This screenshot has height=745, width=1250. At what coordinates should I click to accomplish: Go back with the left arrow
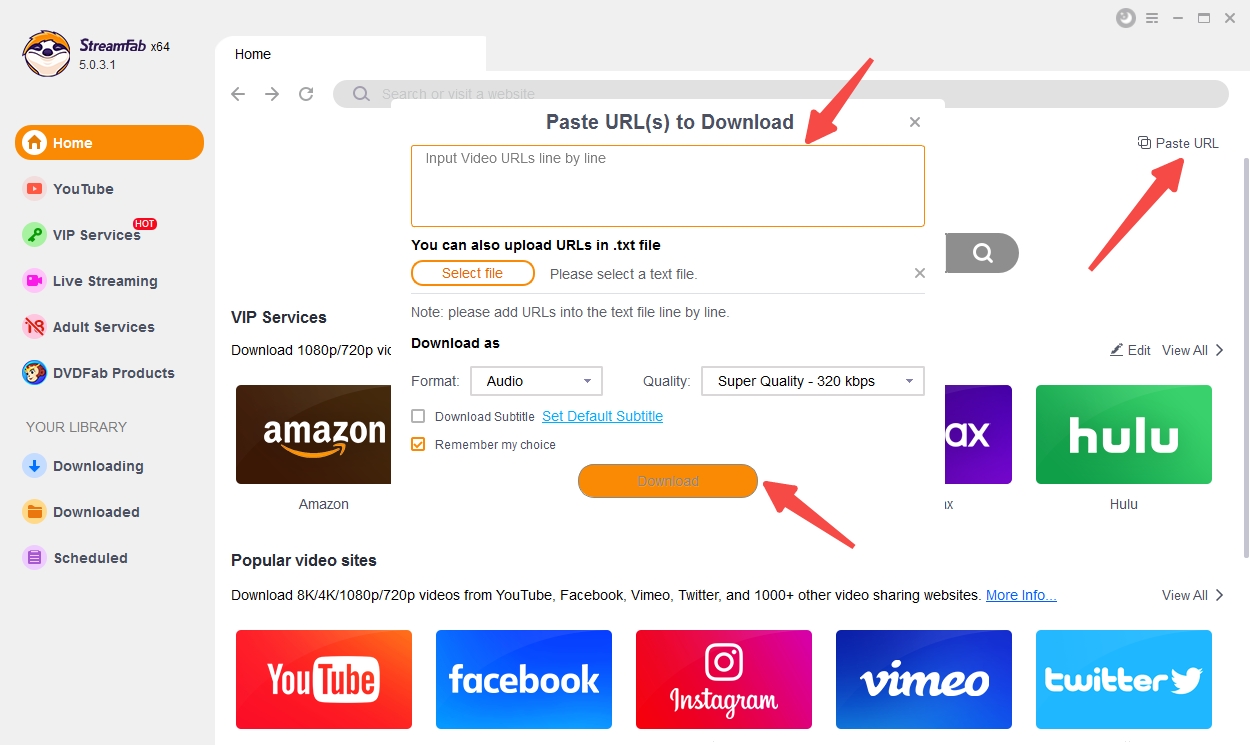[x=238, y=94]
